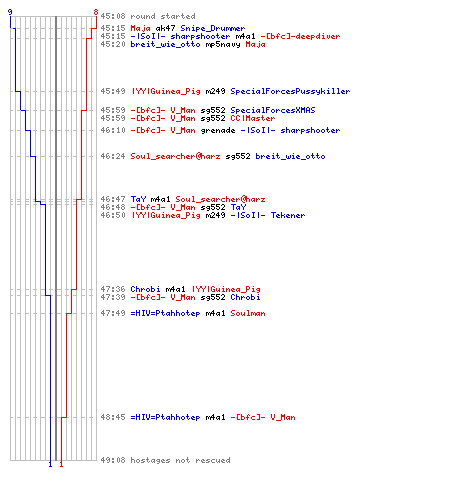Click blue team final count 1
This screenshot has height=500, width=450.
50,464
